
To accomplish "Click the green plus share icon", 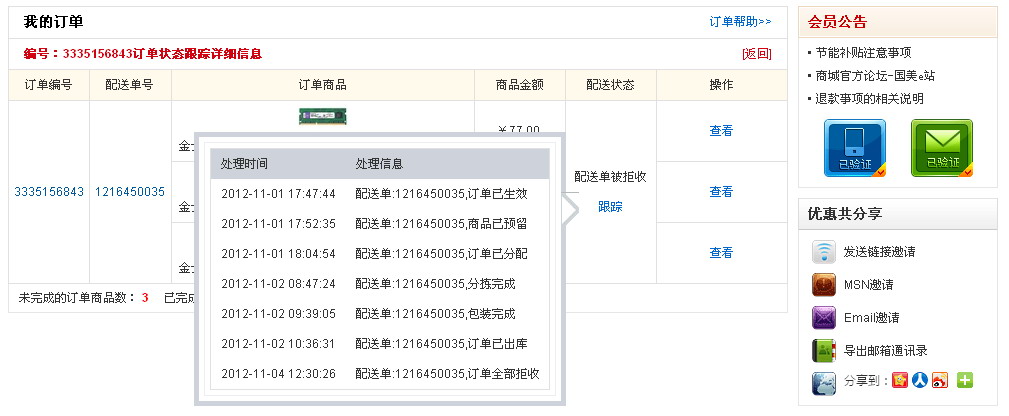I will click(964, 380).
